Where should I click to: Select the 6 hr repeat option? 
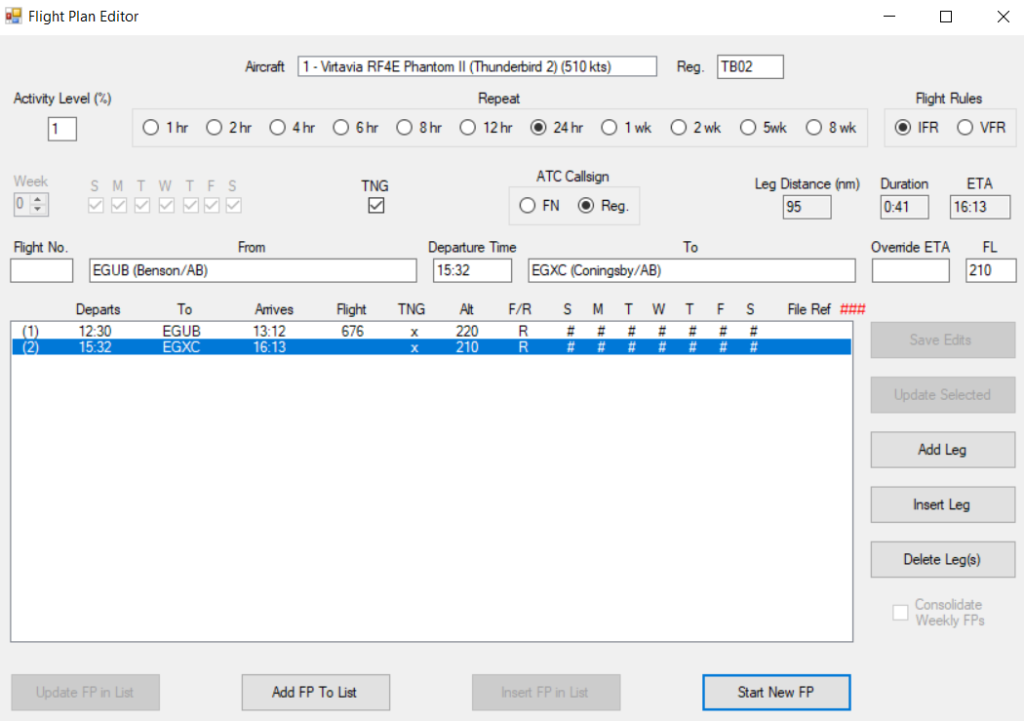[x=340, y=128]
